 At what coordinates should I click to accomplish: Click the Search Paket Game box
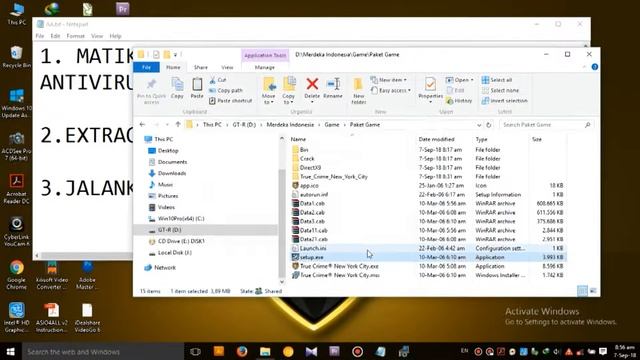(546, 125)
